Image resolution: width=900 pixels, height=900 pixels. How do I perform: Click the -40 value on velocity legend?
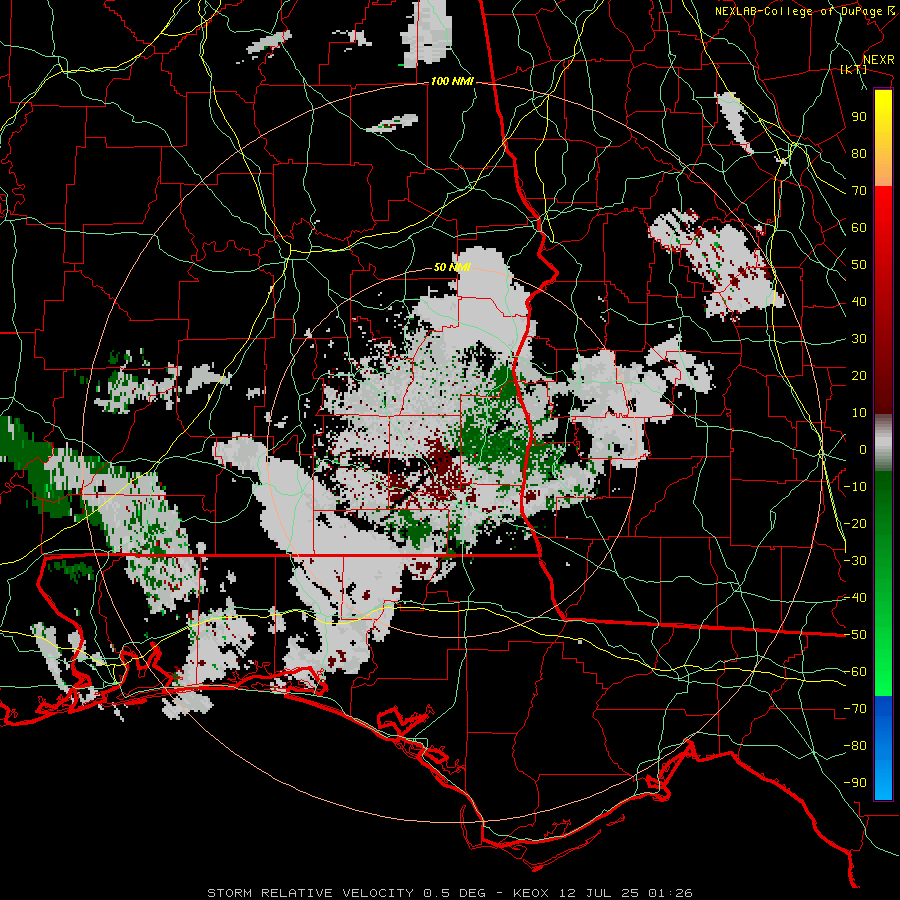click(x=855, y=598)
